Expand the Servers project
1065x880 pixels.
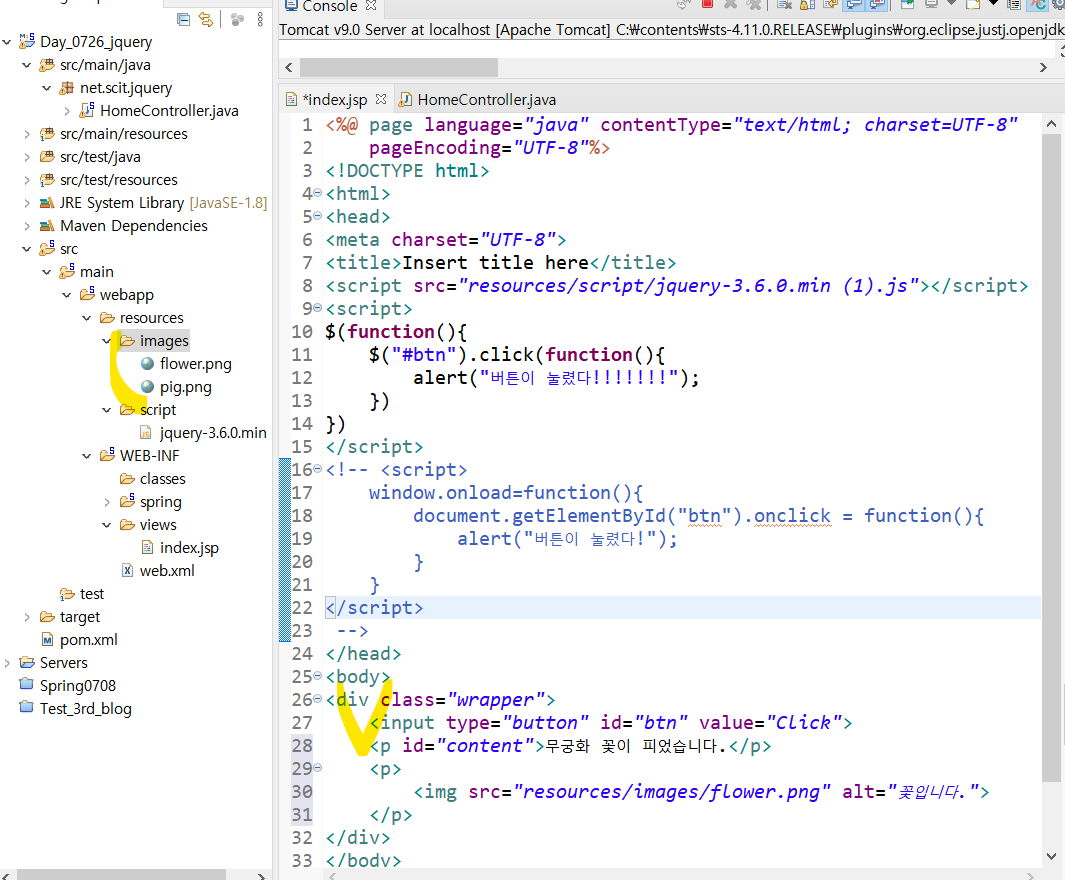coord(7,663)
